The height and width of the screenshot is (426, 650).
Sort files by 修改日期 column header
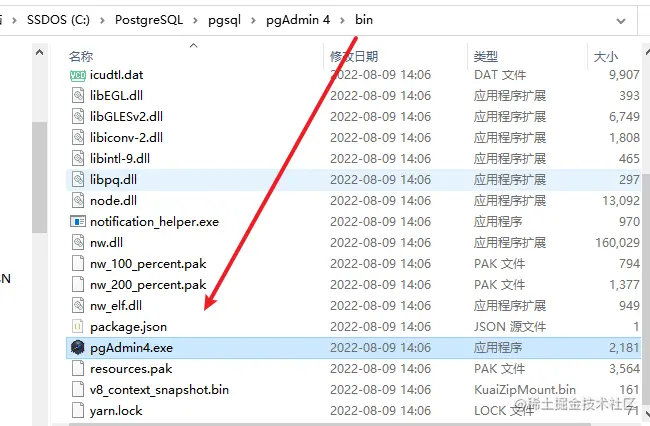click(x=354, y=56)
